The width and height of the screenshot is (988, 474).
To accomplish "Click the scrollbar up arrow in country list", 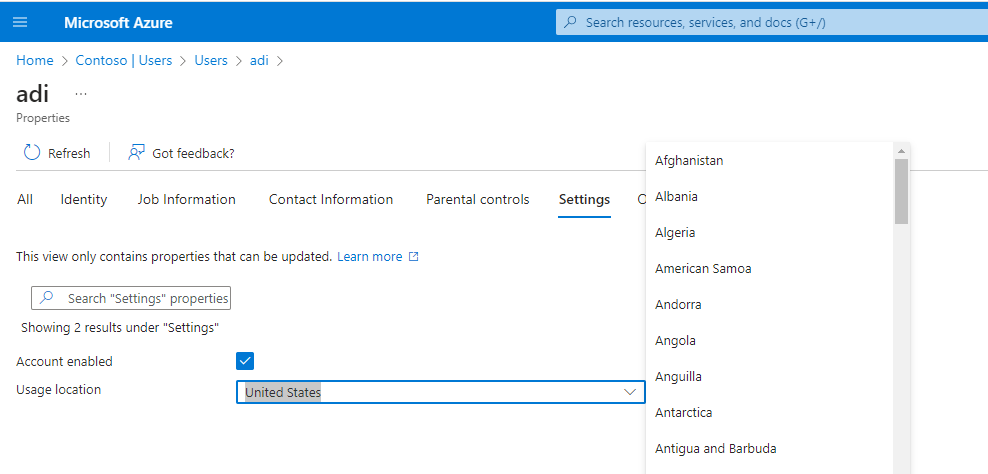I will (x=901, y=151).
